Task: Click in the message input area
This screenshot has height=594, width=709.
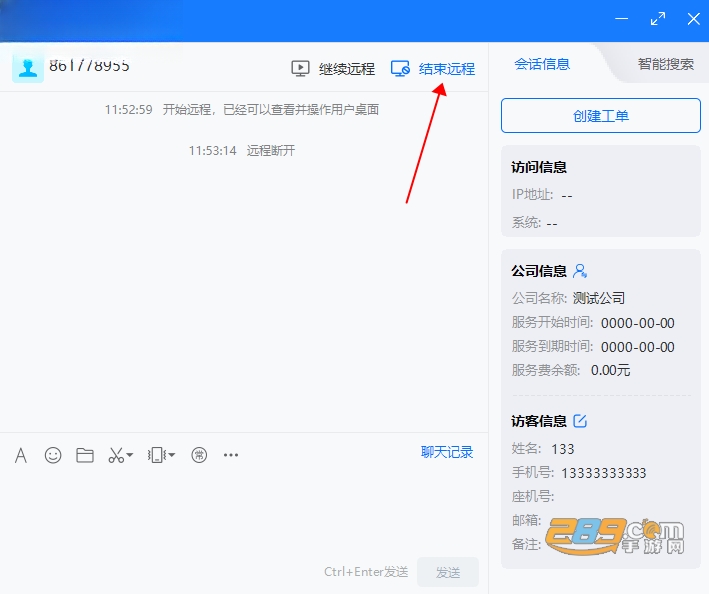Action: pos(244,513)
